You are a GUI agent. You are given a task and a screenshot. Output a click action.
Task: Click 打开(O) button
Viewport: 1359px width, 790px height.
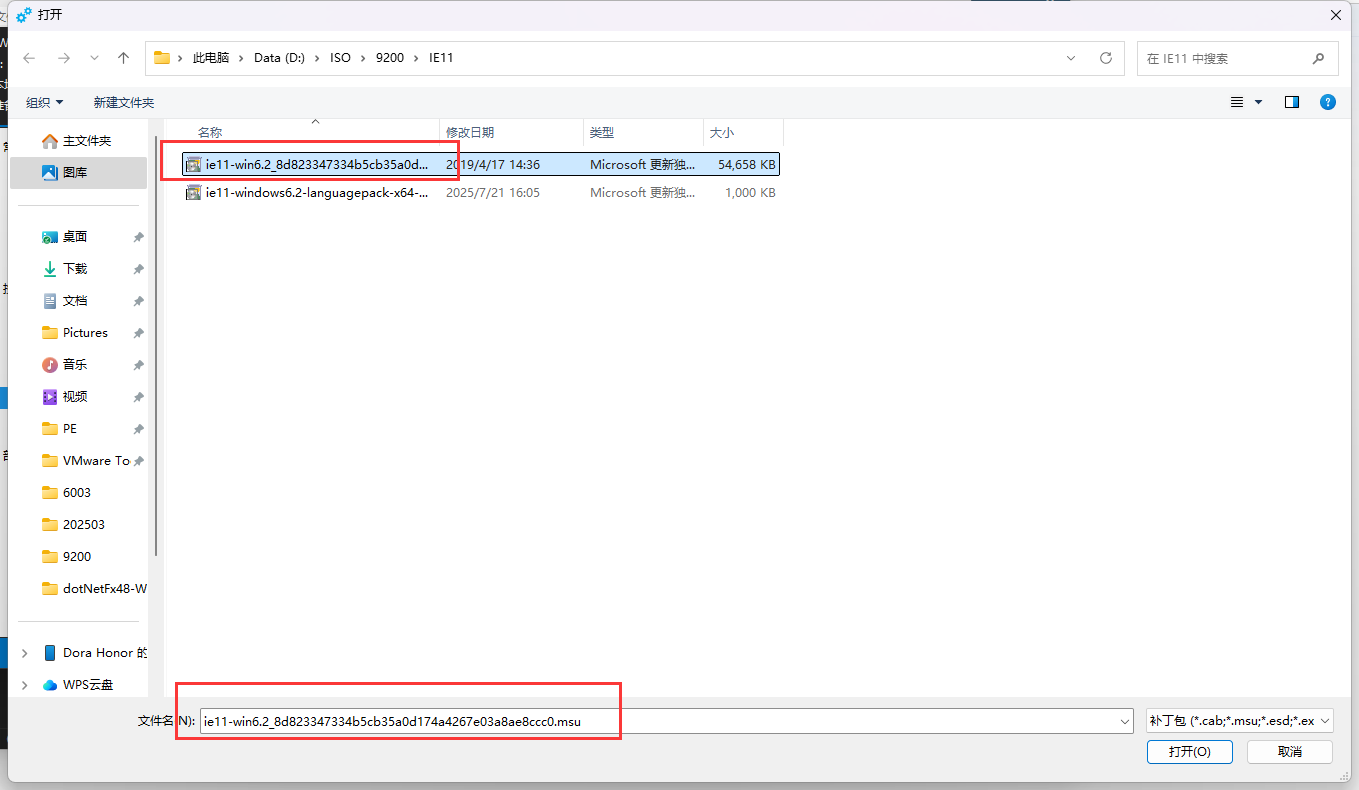[x=1190, y=752]
